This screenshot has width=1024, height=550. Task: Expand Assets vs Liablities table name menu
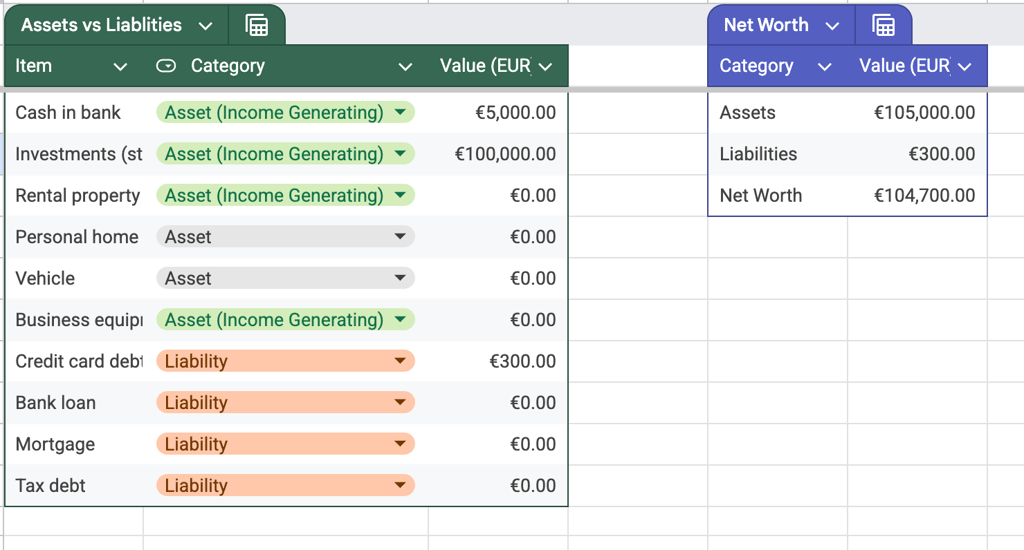(x=206, y=26)
